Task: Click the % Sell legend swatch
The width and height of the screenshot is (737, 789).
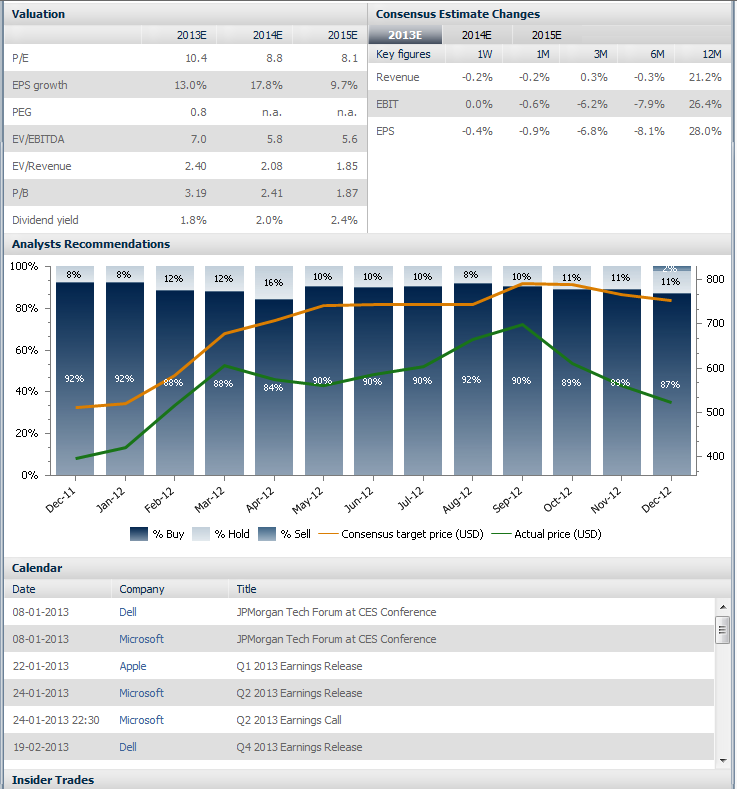Action: 267,534
